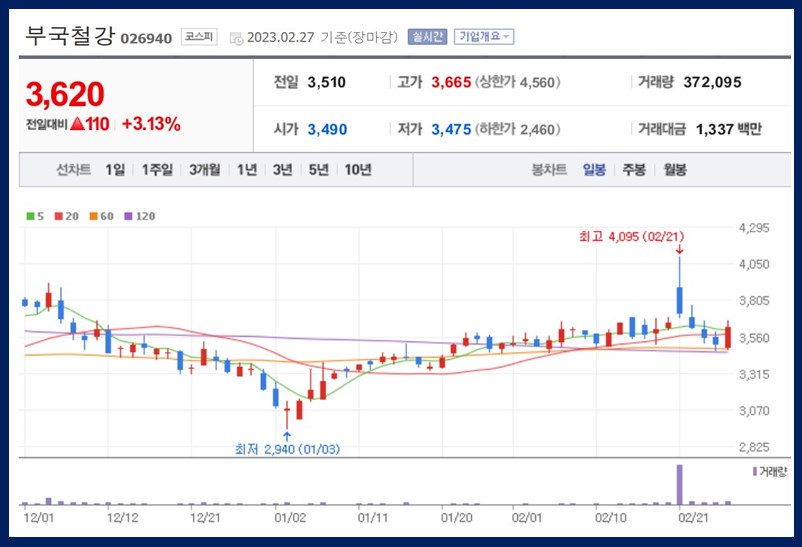The image size is (802, 547).
Task: Click the 저가 3,475 value
Action: (x=451, y=129)
